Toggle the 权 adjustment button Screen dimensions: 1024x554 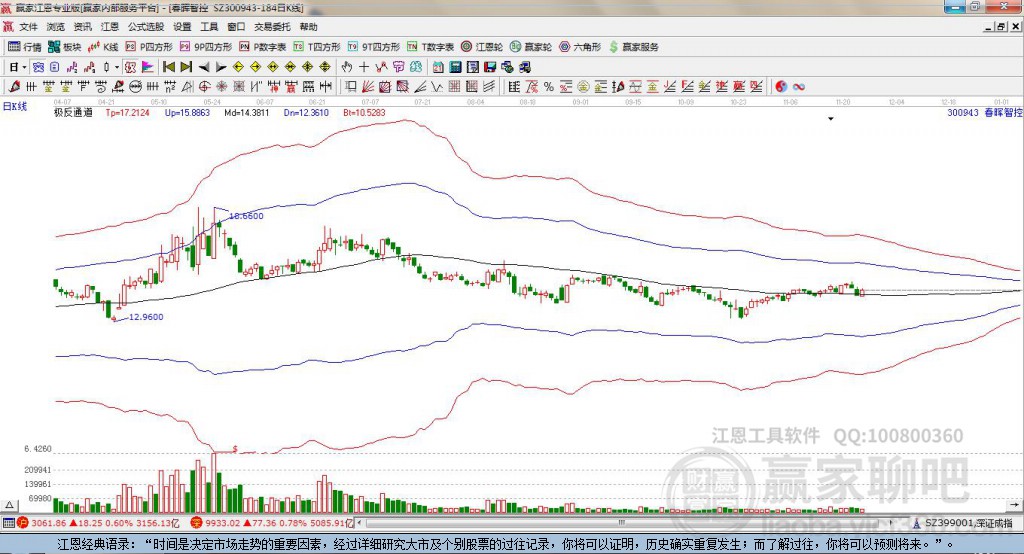130,67
